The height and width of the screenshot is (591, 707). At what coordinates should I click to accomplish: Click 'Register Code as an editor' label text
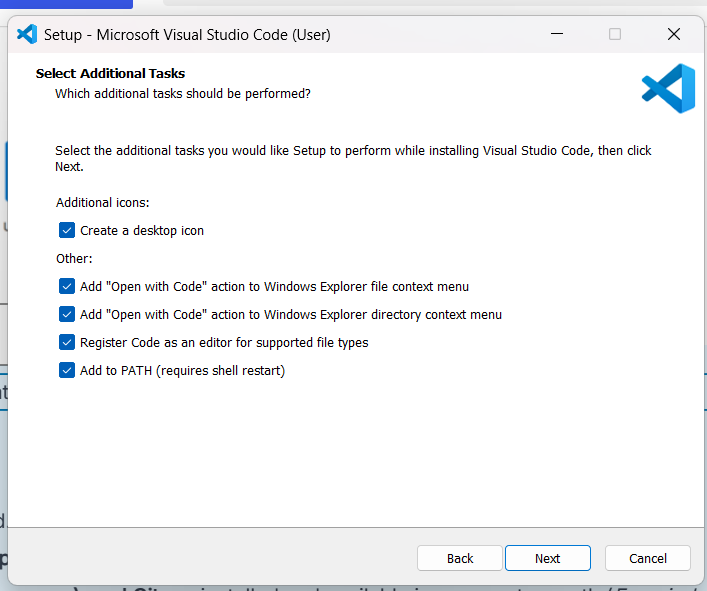224,343
